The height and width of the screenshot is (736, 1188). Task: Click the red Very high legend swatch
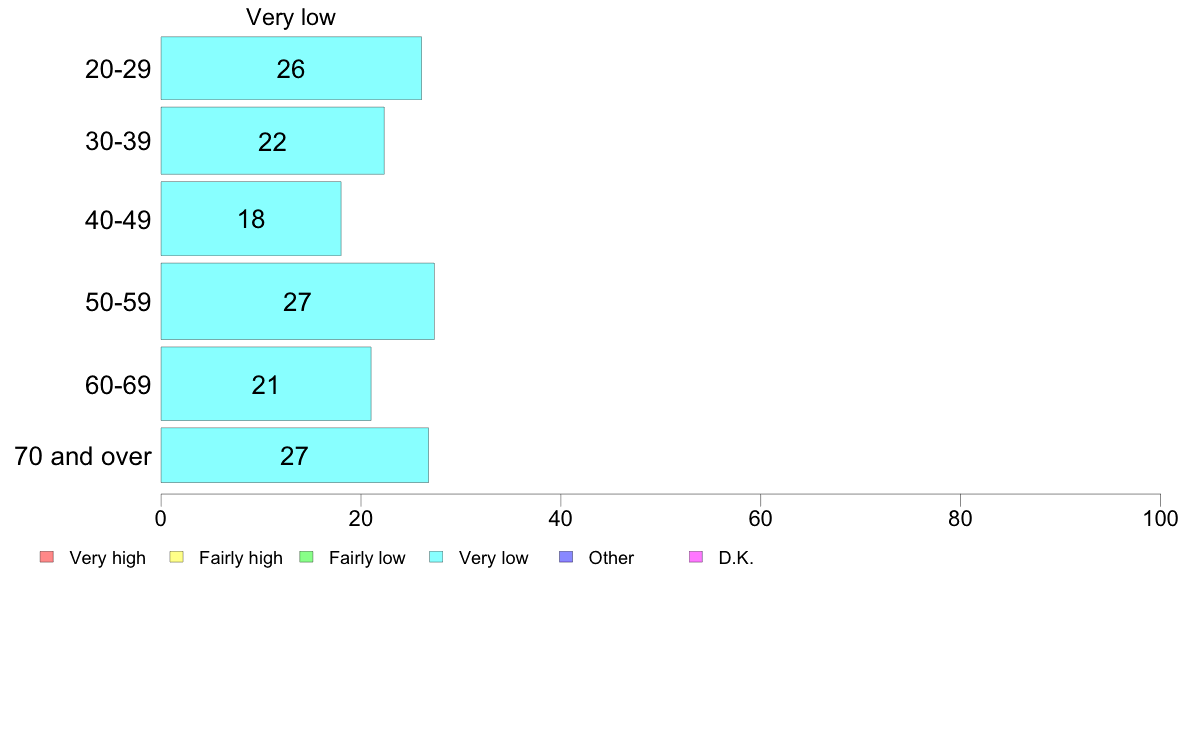point(47,557)
